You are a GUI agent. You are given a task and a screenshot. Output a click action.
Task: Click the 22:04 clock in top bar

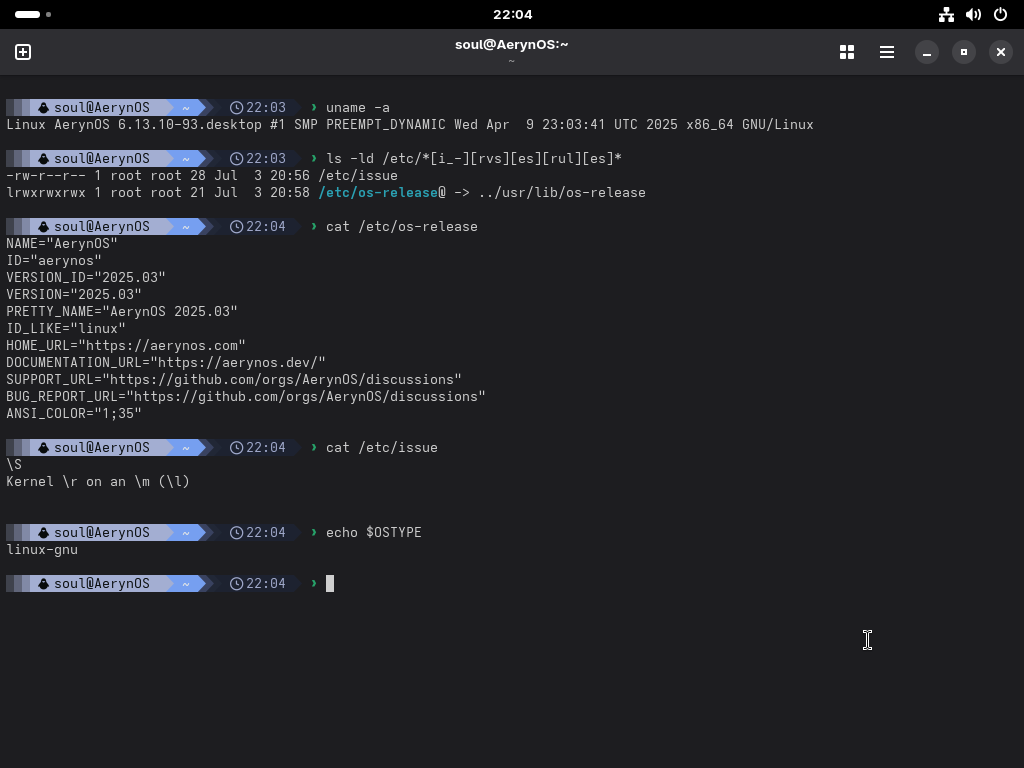coord(513,14)
